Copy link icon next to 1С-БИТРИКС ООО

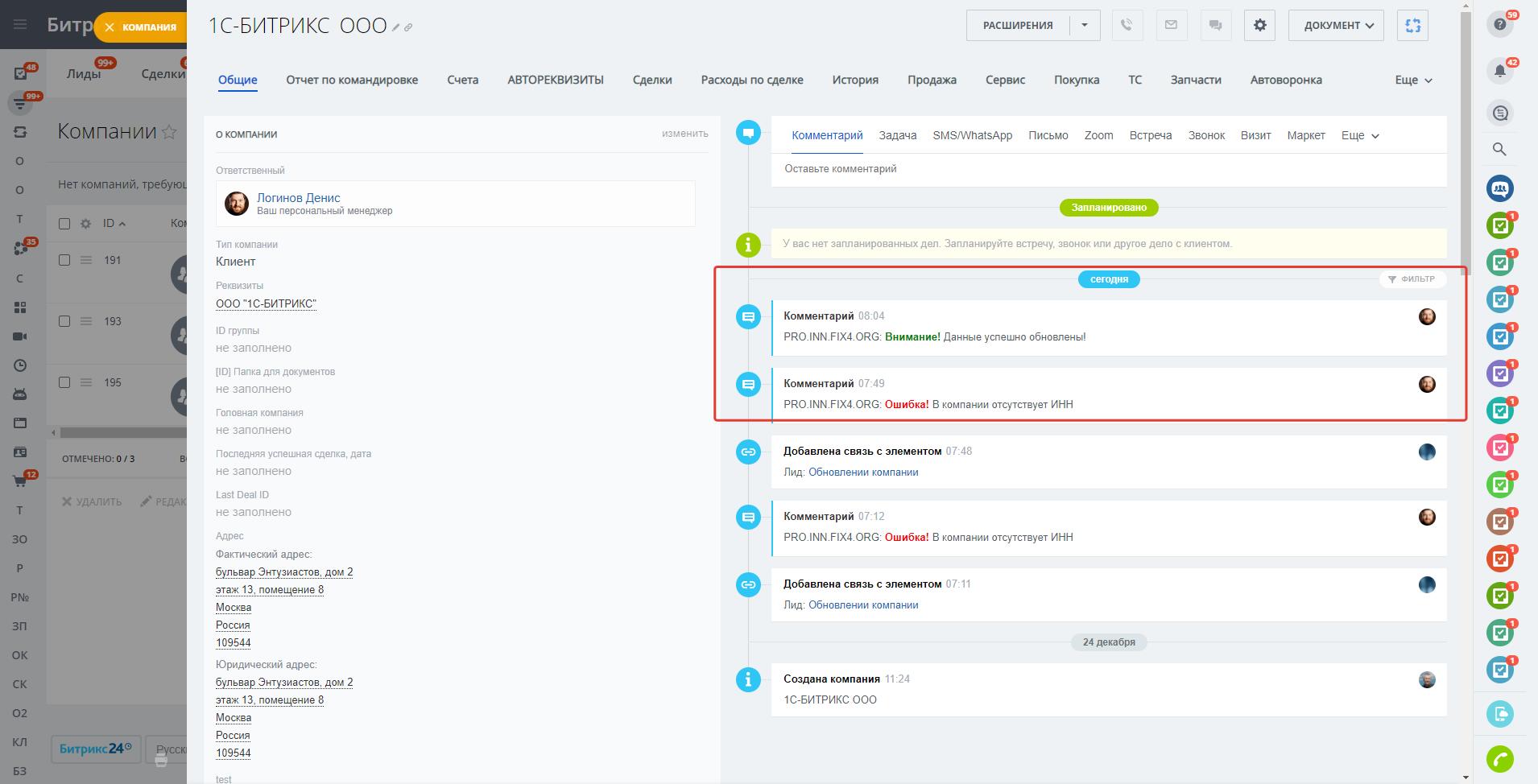pyautogui.click(x=408, y=27)
